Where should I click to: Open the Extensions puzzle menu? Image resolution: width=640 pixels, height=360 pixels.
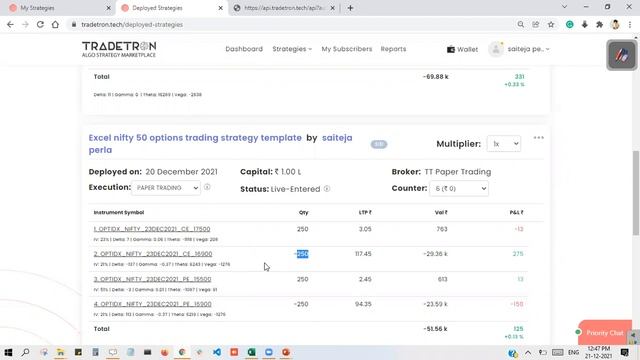600,24
